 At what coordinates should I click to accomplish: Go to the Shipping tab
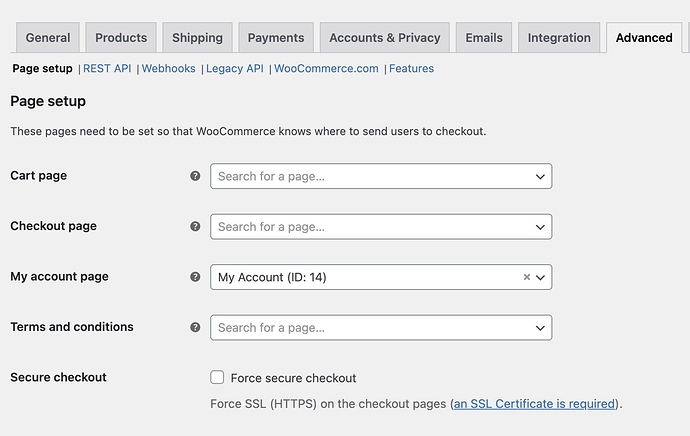click(197, 38)
